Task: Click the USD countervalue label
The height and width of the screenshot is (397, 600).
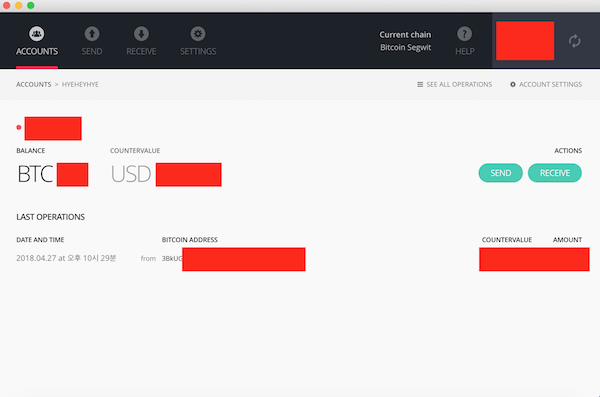Action: click(x=131, y=174)
